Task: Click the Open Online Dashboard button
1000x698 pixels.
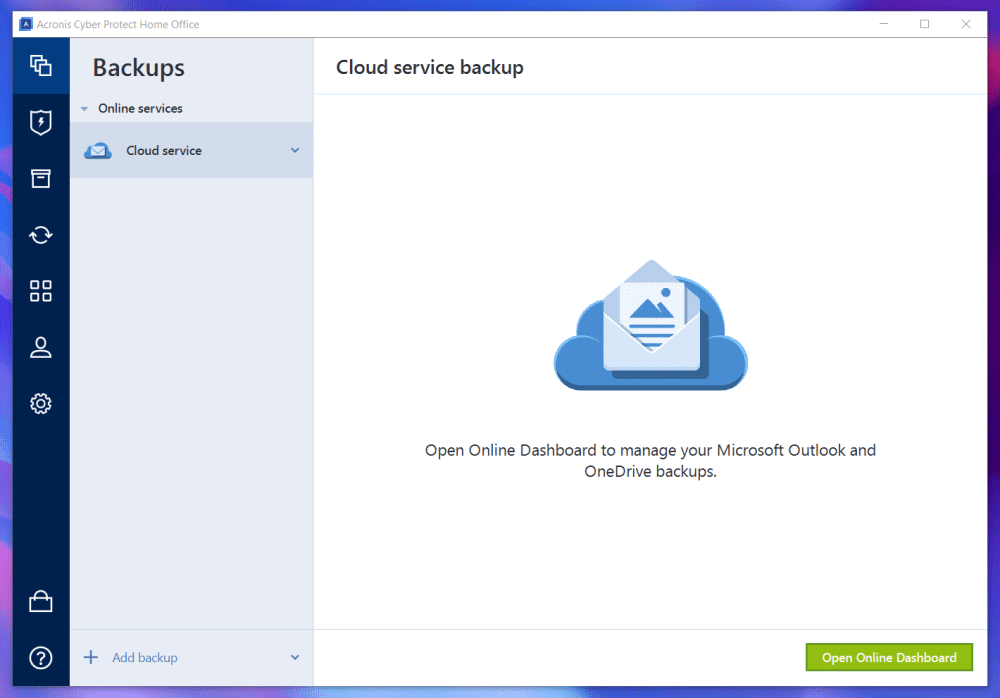Action: coord(889,657)
